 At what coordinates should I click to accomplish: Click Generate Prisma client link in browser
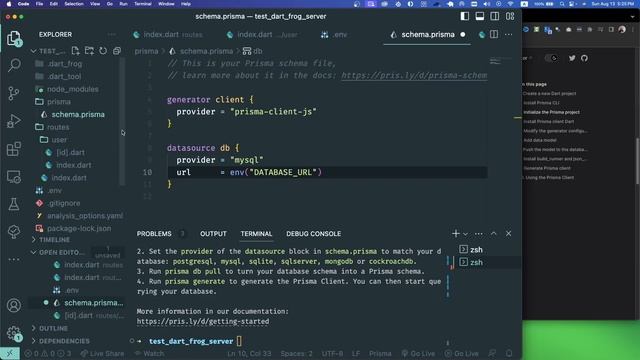pyautogui.click(x=547, y=168)
